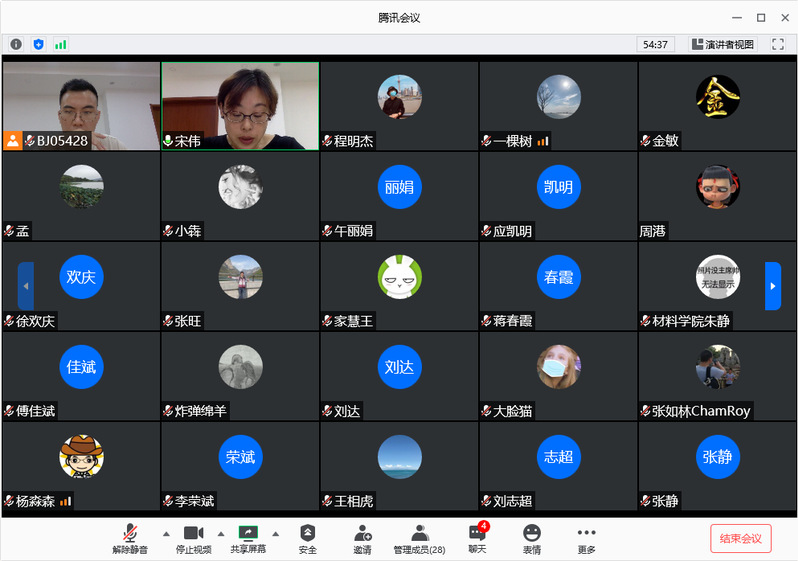Expand video options arrow beside 停止视频
This screenshot has width=798, height=561.
pyautogui.click(x=221, y=533)
